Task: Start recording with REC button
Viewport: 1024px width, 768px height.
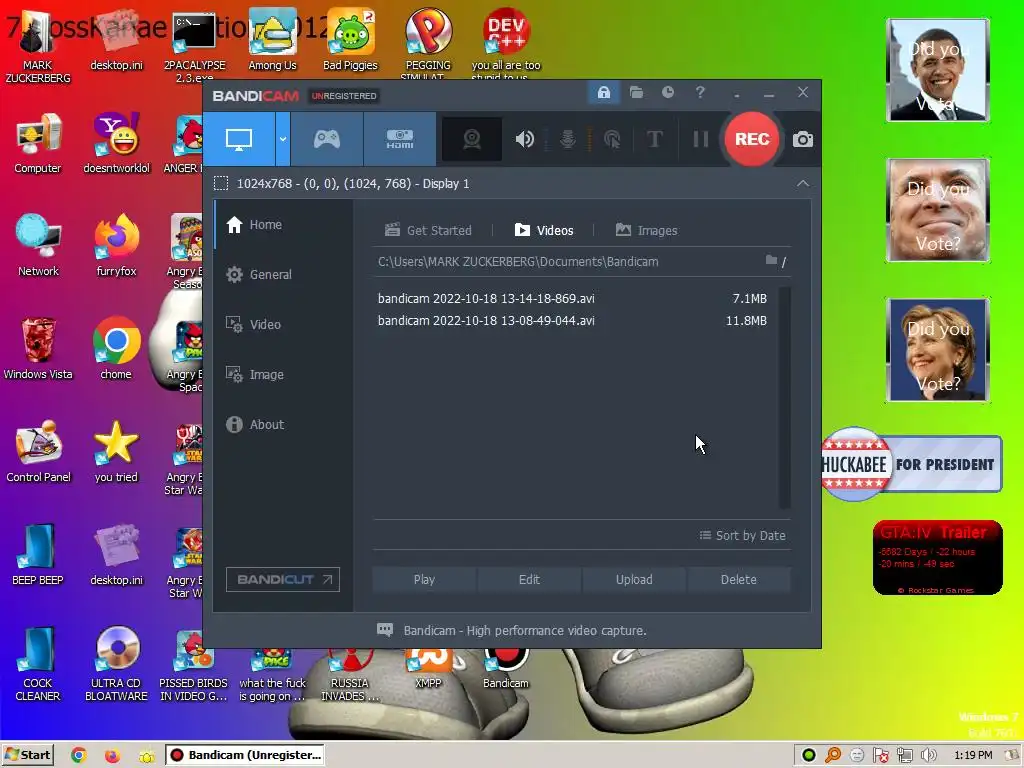Action: coord(752,139)
